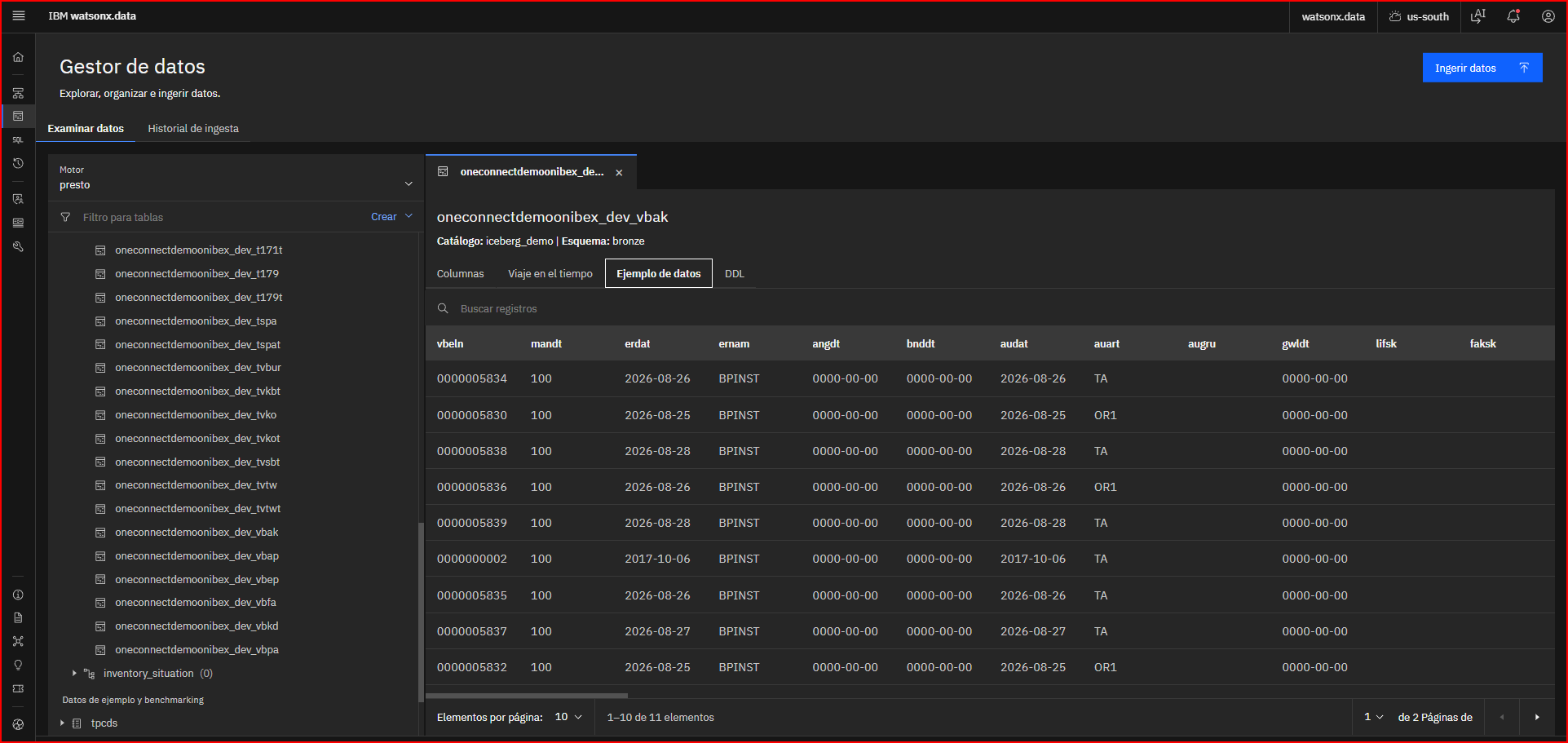Select the Ejemplo de datos tab
The height and width of the screenshot is (743, 1568).
pyautogui.click(x=659, y=274)
